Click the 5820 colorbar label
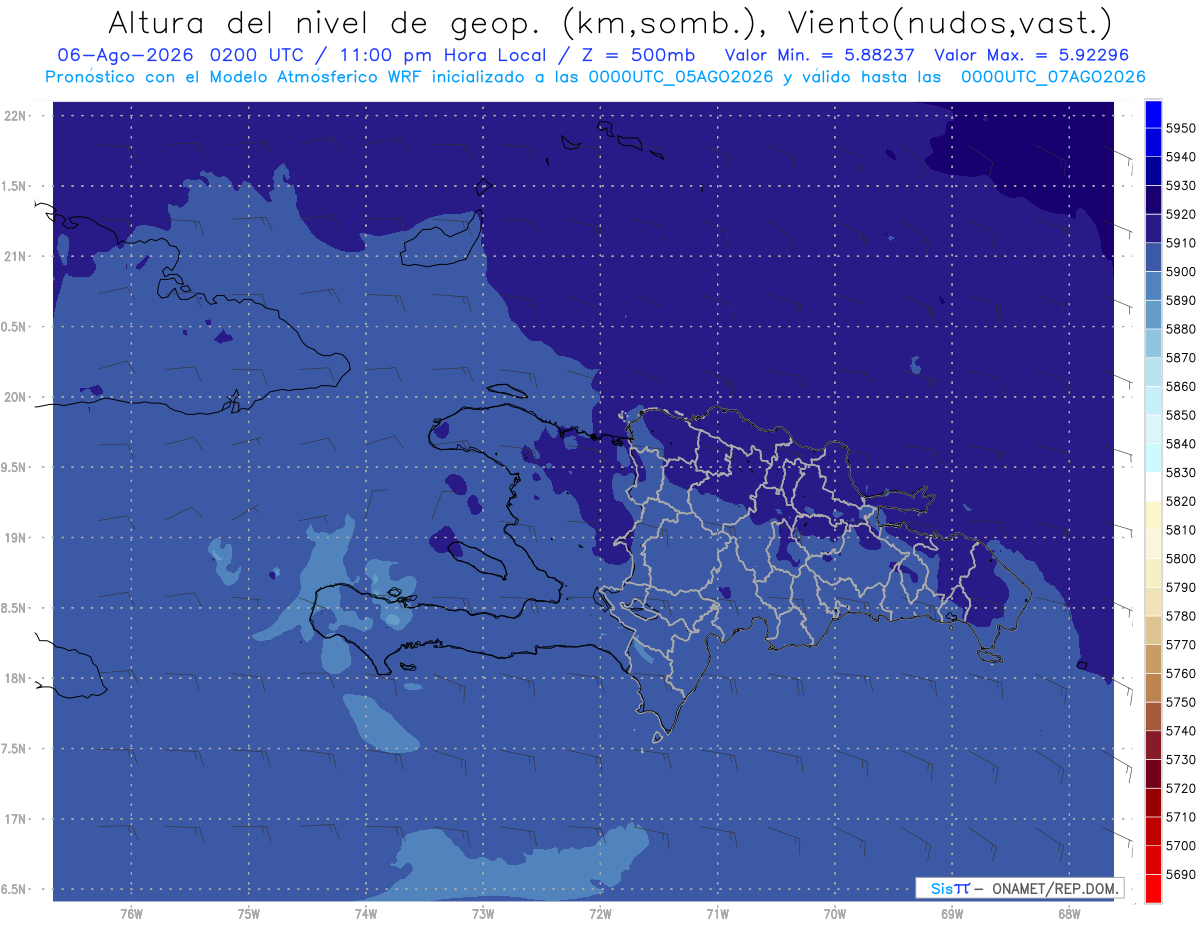1200x927 pixels. [1181, 501]
